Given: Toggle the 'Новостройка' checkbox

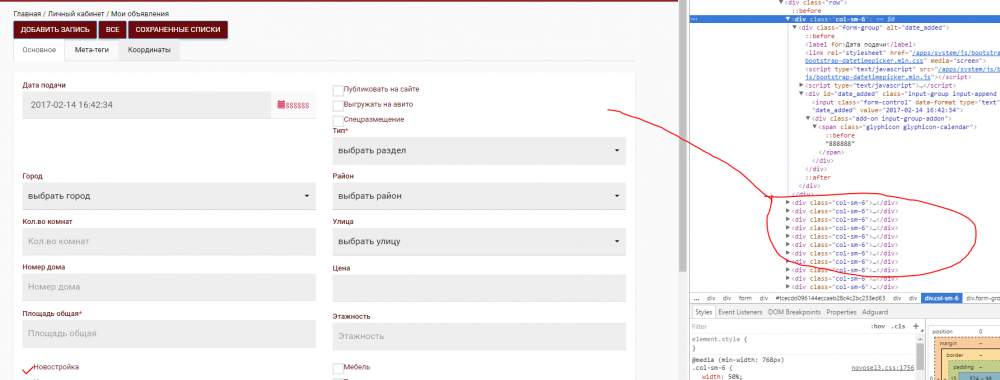Looking at the screenshot, I should 27,369.
